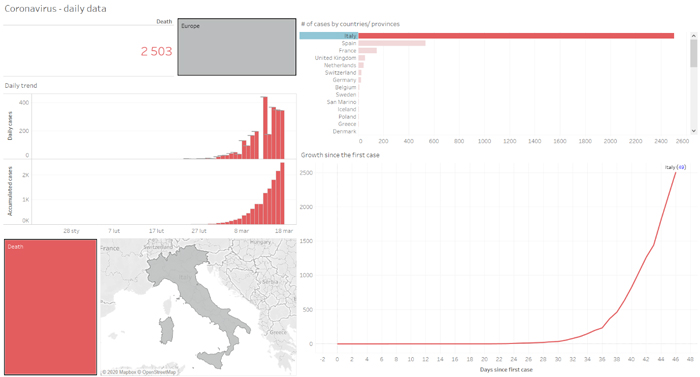Click the '28 sty' date axis label
Image resolution: width=700 pixels, height=377 pixels.
click(71, 231)
